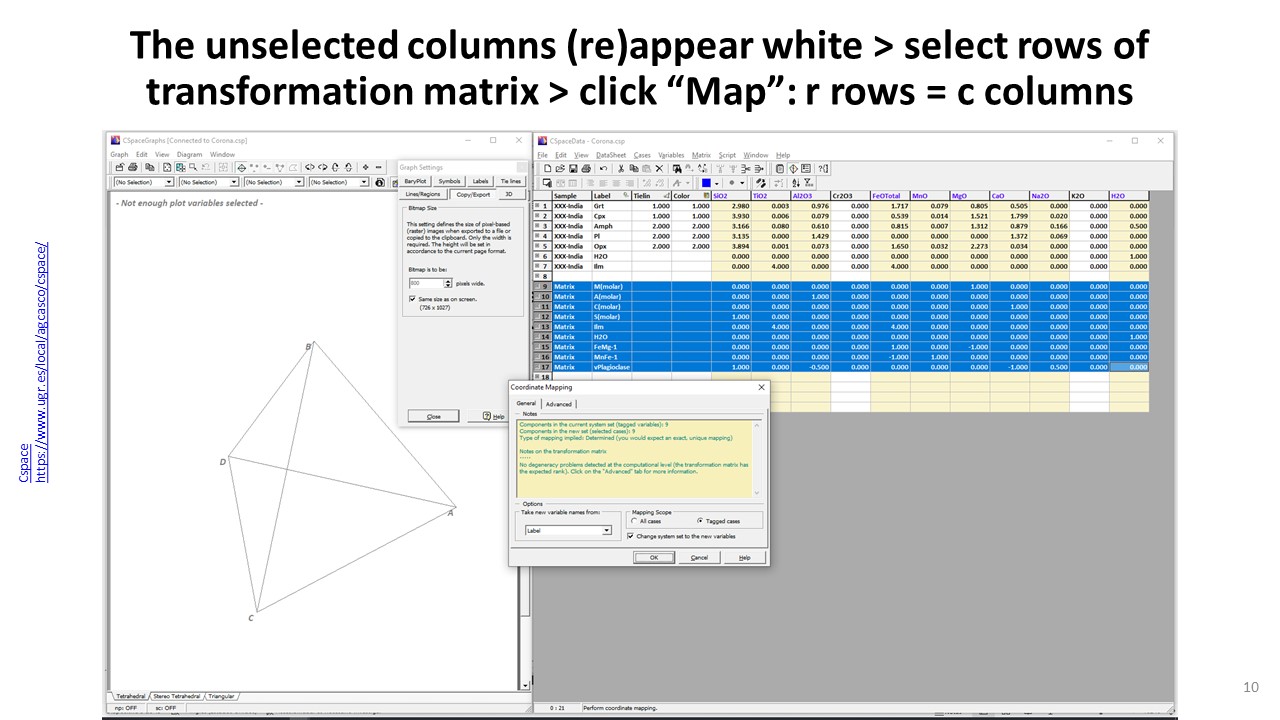Toggle Change system set to new variables
The width and height of the screenshot is (1280, 720).
[x=630, y=536]
